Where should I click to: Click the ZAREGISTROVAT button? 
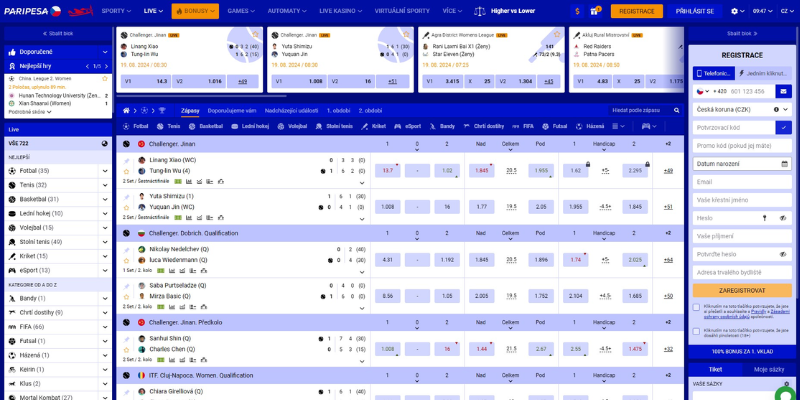(742, 290)
